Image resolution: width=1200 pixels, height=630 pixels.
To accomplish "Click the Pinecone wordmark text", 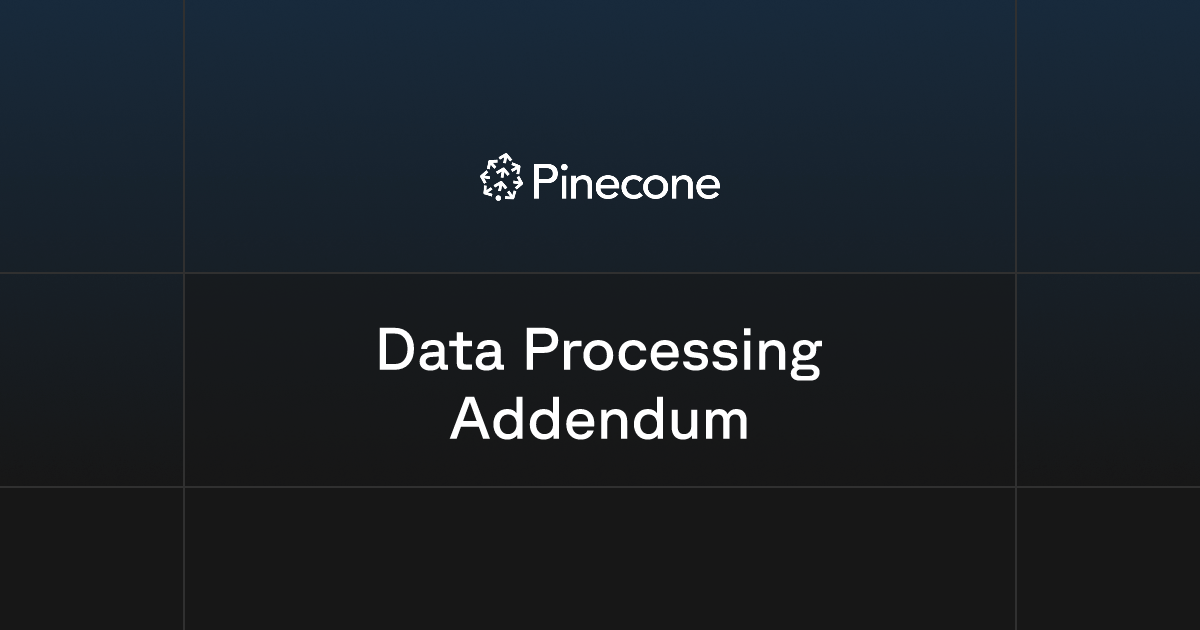I will click(625, 183).
